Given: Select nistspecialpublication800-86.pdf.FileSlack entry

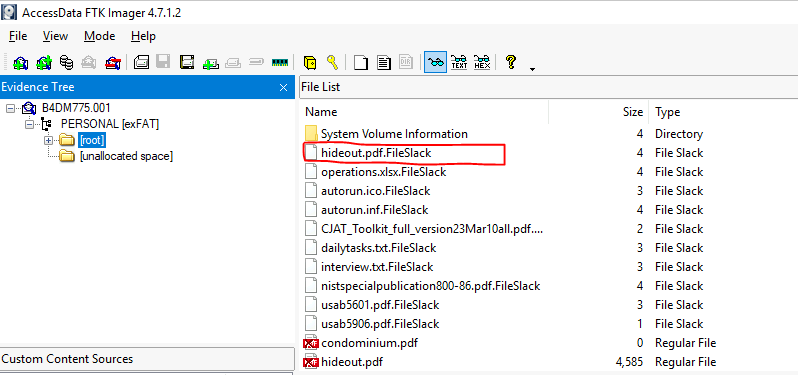Looking at the screenshot, I should pyautogui.click(x=431, y=286).
